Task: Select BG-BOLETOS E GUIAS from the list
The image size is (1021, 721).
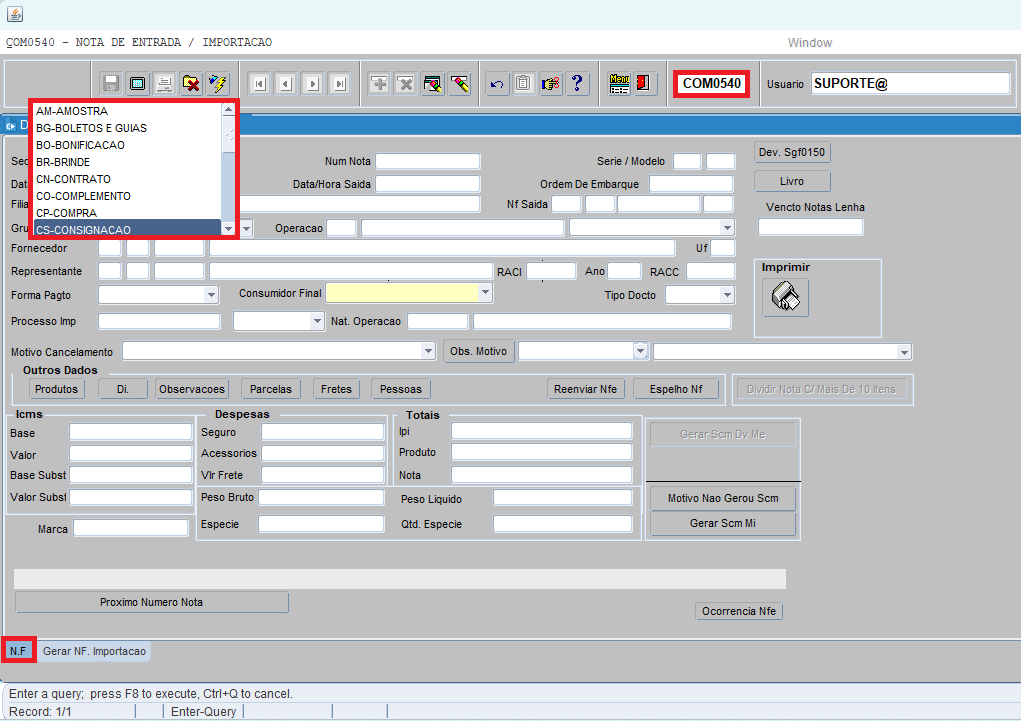Action: point(128,128)
